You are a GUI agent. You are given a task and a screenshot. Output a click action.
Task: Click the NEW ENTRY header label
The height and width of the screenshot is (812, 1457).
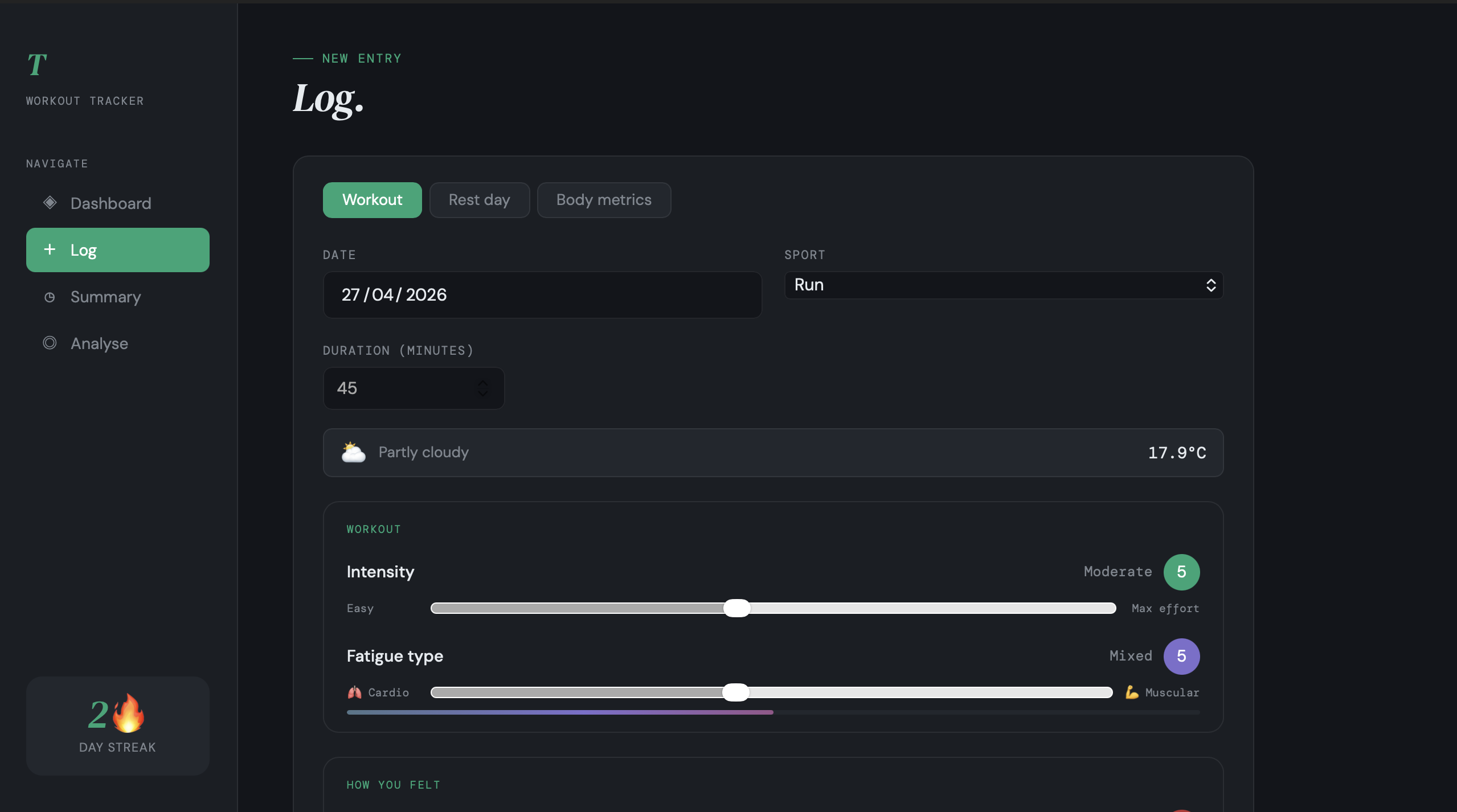coord(362,58)
